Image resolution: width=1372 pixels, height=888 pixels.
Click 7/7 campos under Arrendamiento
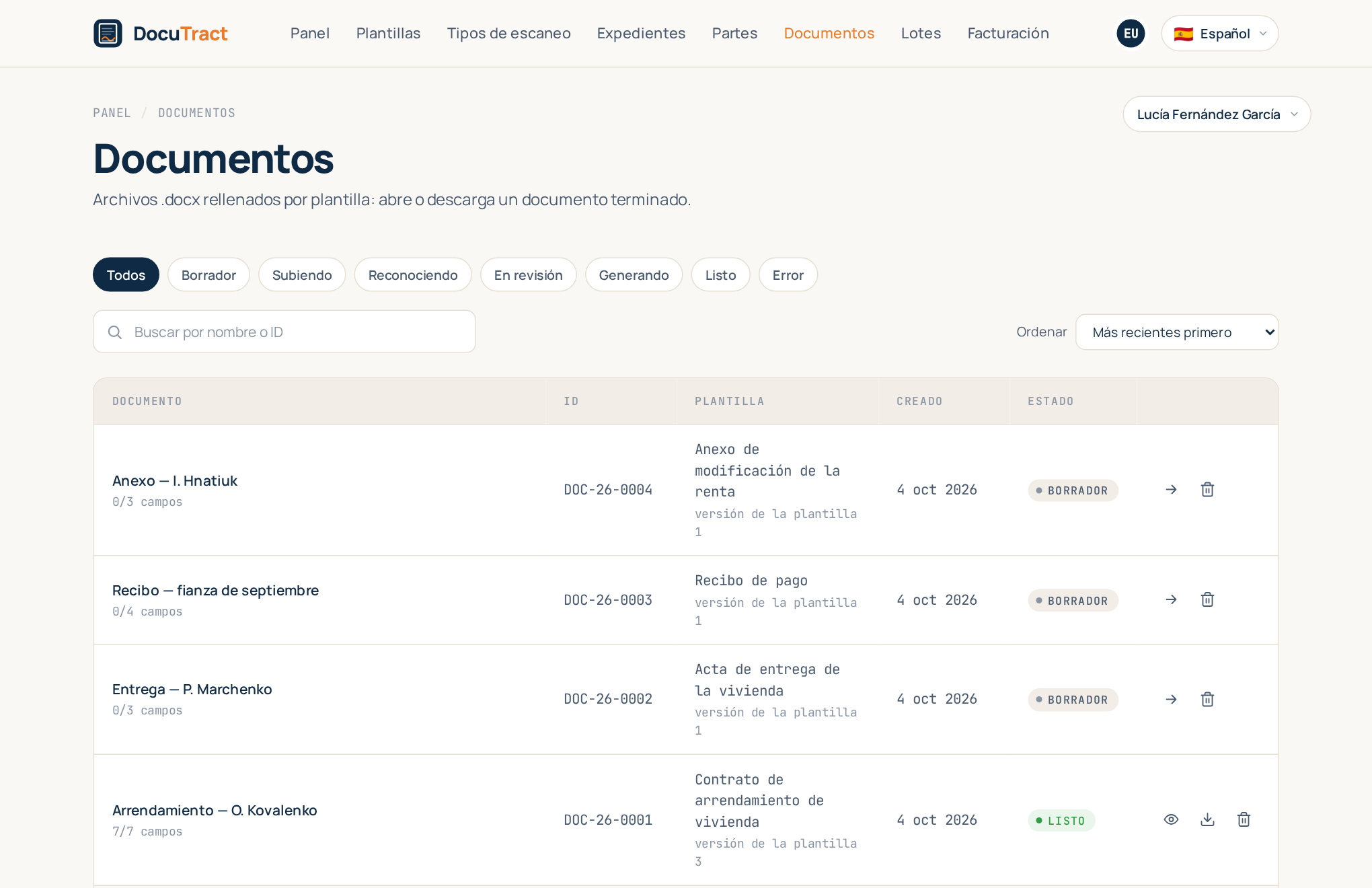click(x=147, y=831)
